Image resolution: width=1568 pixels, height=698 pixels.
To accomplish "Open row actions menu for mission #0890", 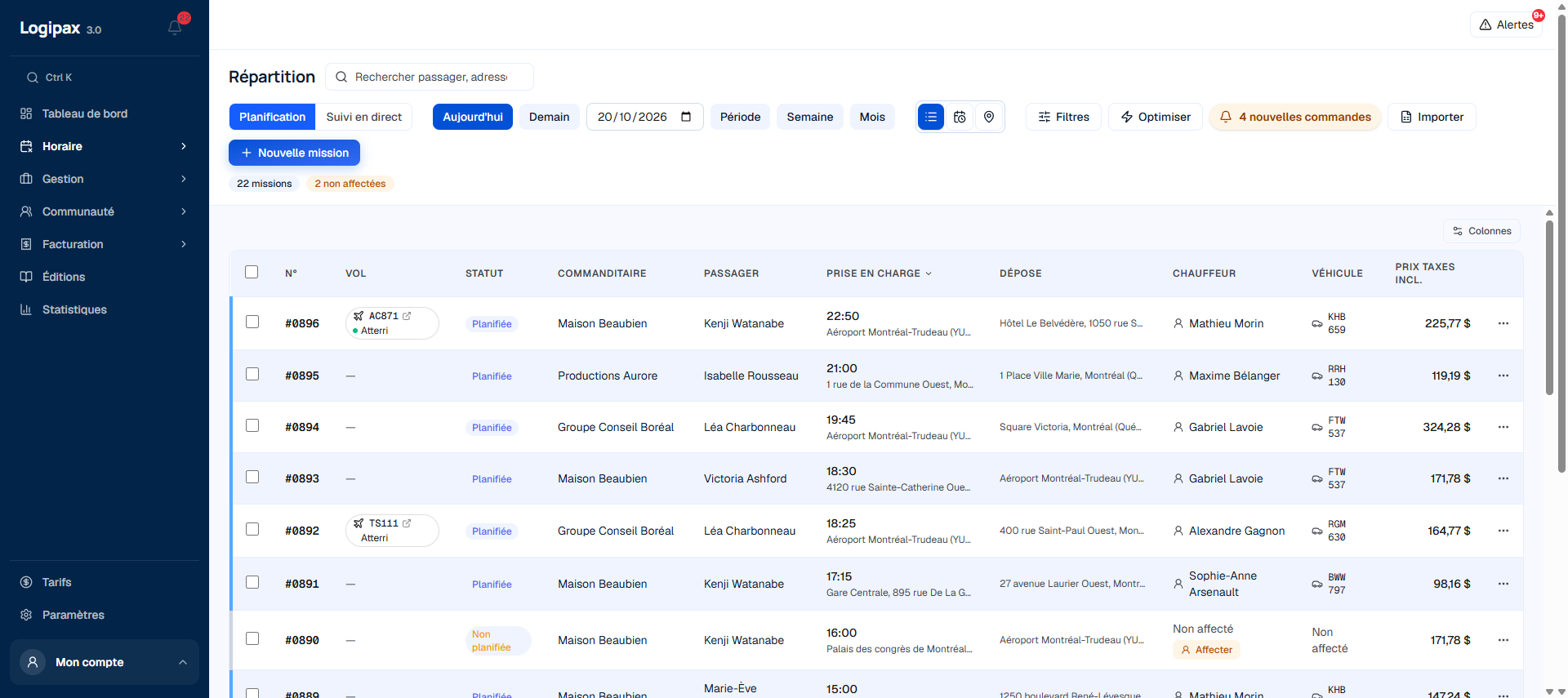I will tap(1503, 640).
